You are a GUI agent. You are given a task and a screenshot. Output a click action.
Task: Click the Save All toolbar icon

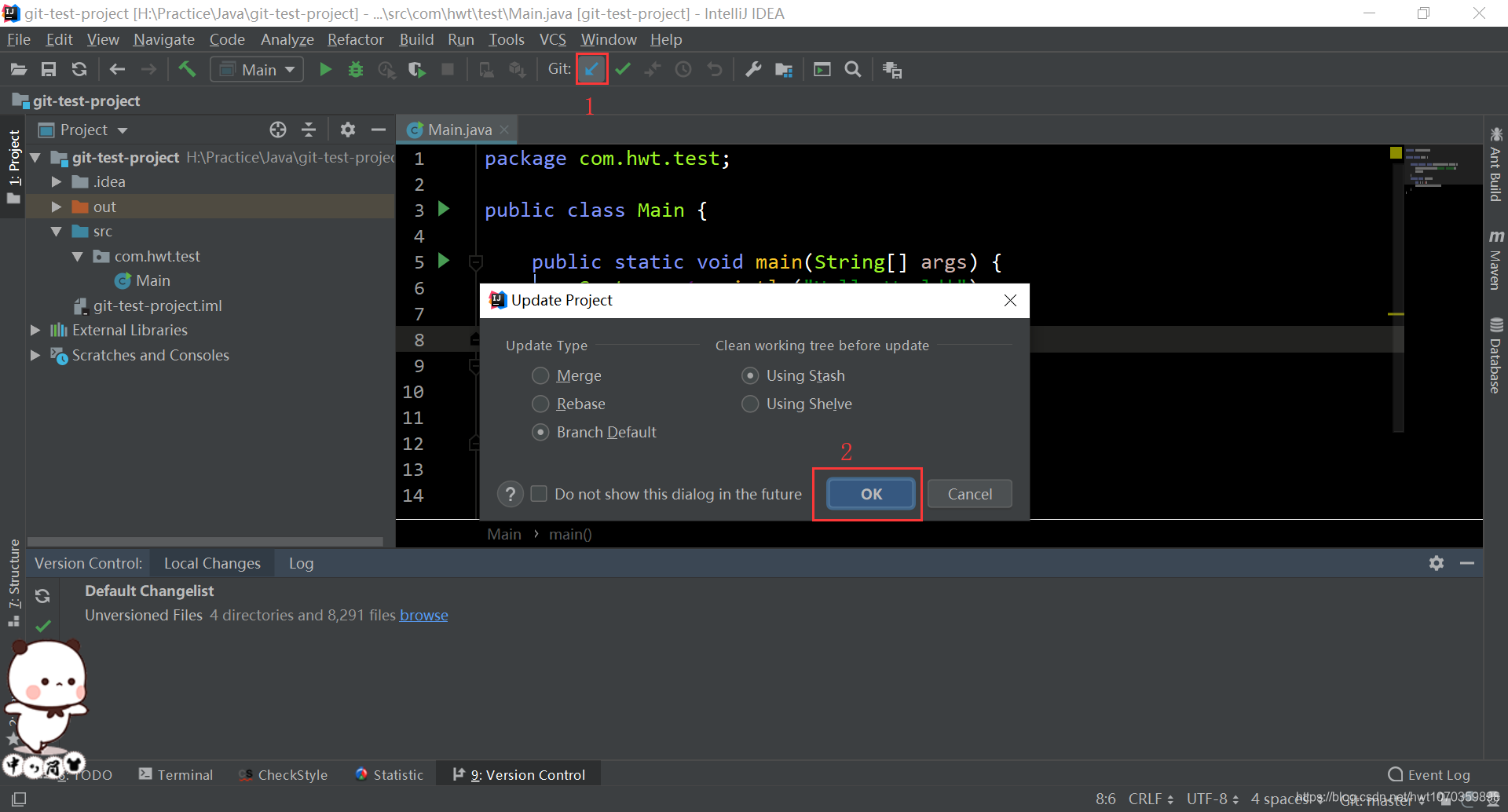coord(49,70)
